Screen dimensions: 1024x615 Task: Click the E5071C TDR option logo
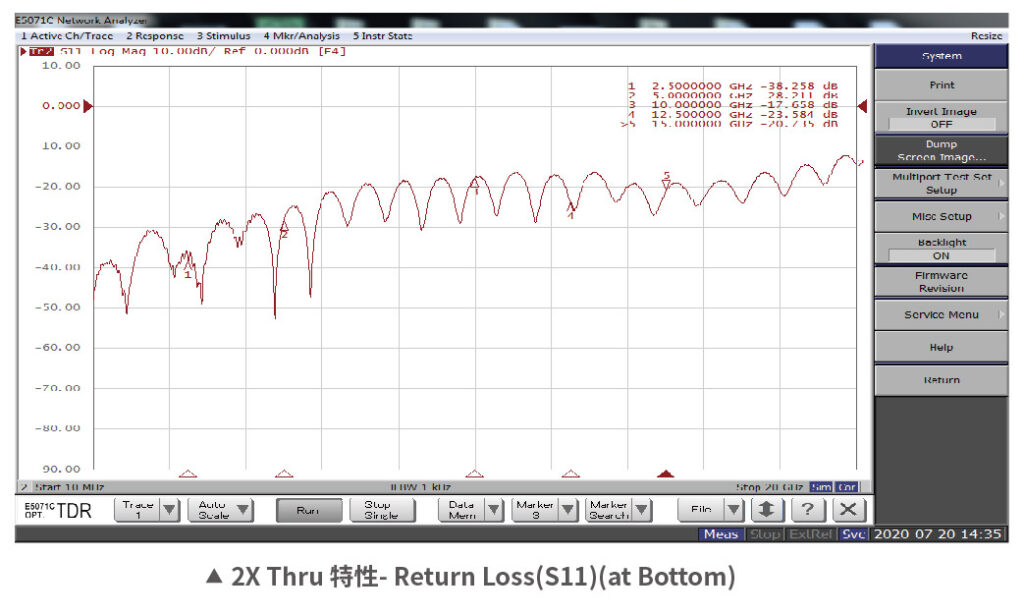pos(57,510)
